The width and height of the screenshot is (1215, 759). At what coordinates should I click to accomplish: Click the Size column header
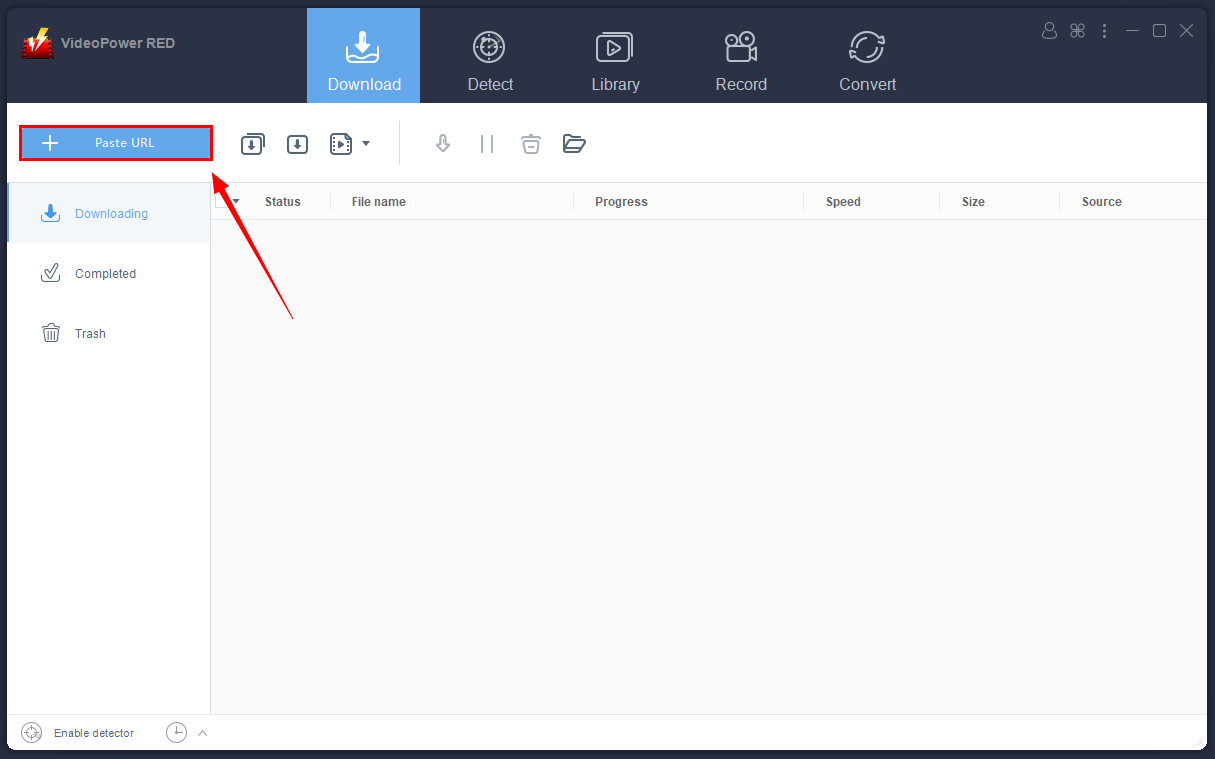point(973,202)
